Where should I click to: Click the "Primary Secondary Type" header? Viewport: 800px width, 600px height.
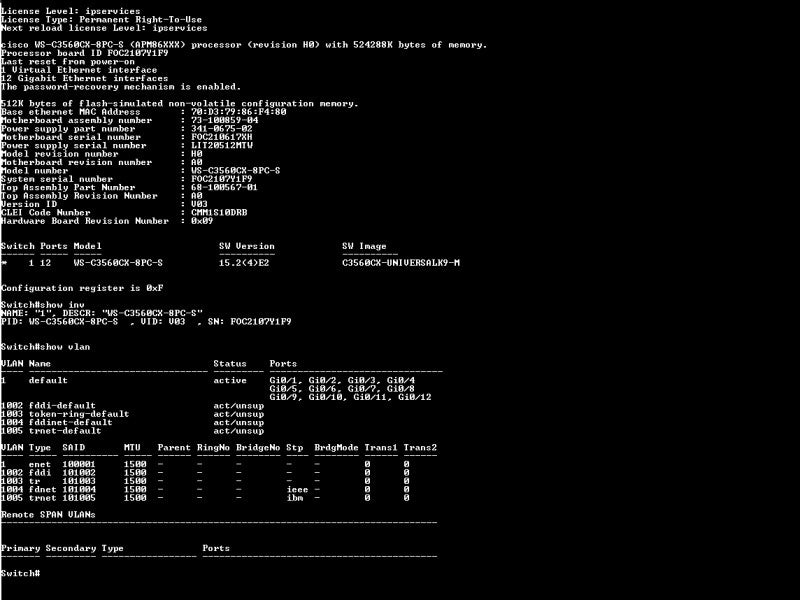62,548
